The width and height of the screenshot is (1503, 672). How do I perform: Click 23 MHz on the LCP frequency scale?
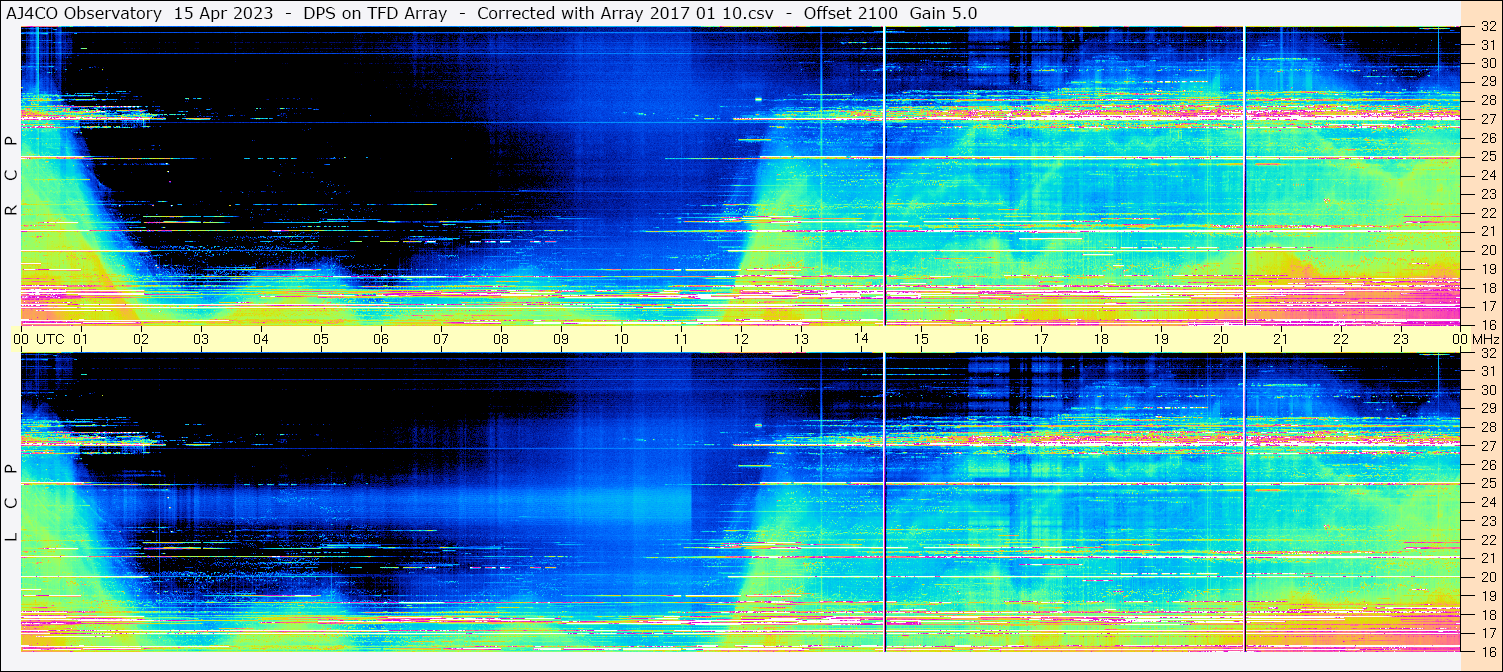(x=1488, y=521)
